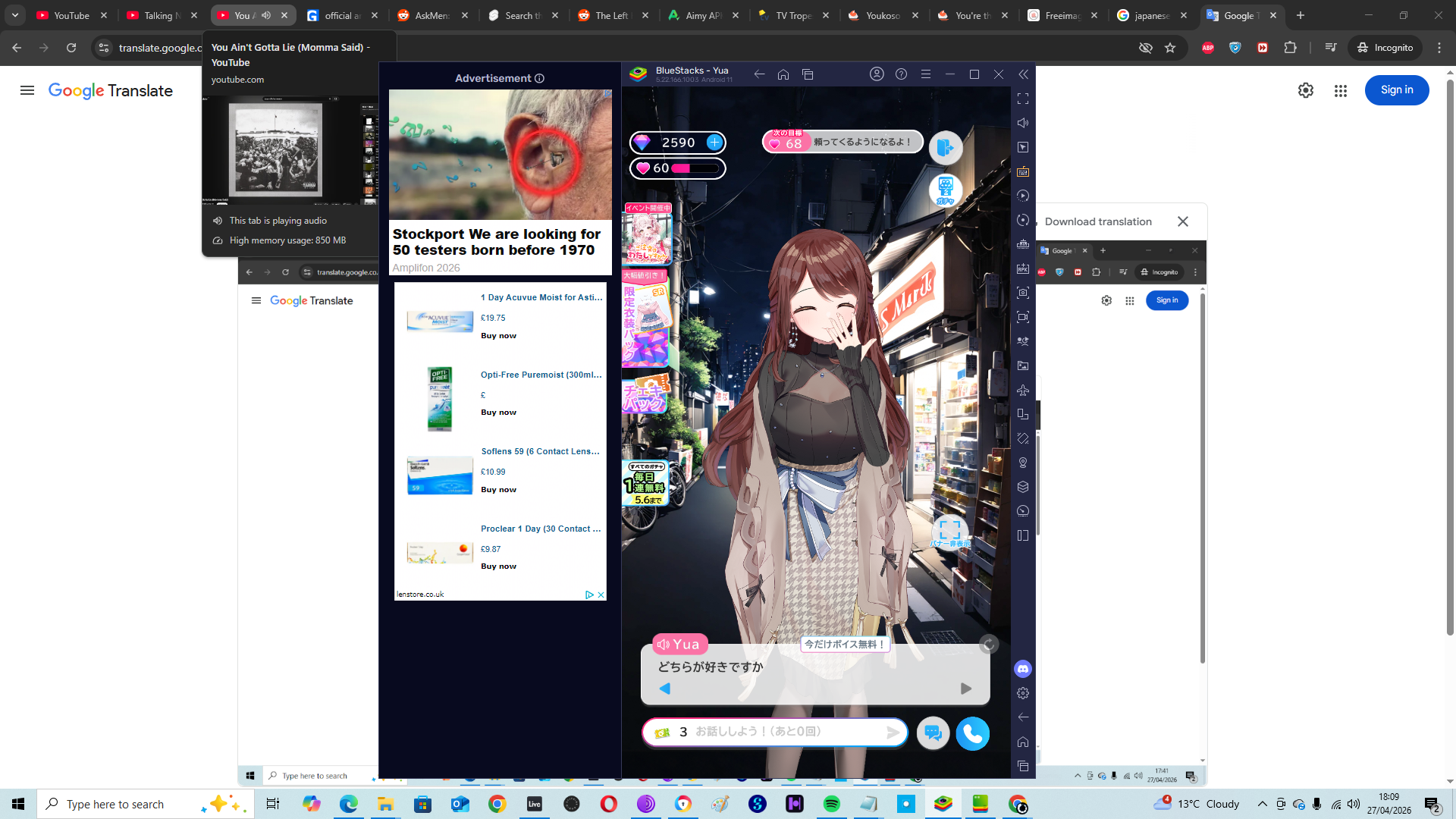Screen dimensions: 1456x819
Task: Open BlueStacks Install APK tool
Action: click(x=1023, y=268)
